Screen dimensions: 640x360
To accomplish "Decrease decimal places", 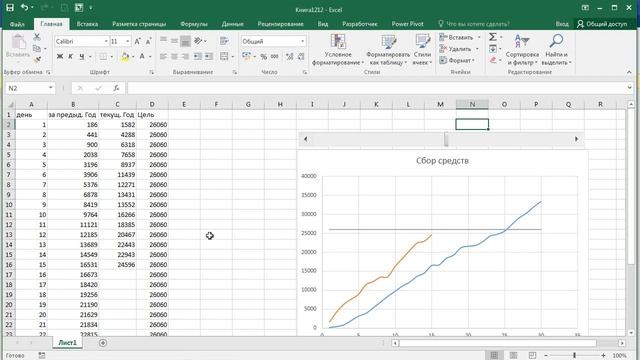I will 301,56.
